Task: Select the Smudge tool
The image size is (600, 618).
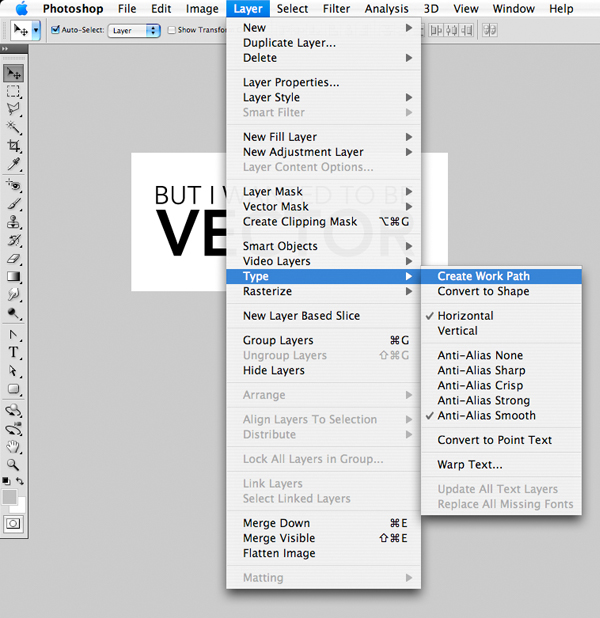Action: pos(13,295)
